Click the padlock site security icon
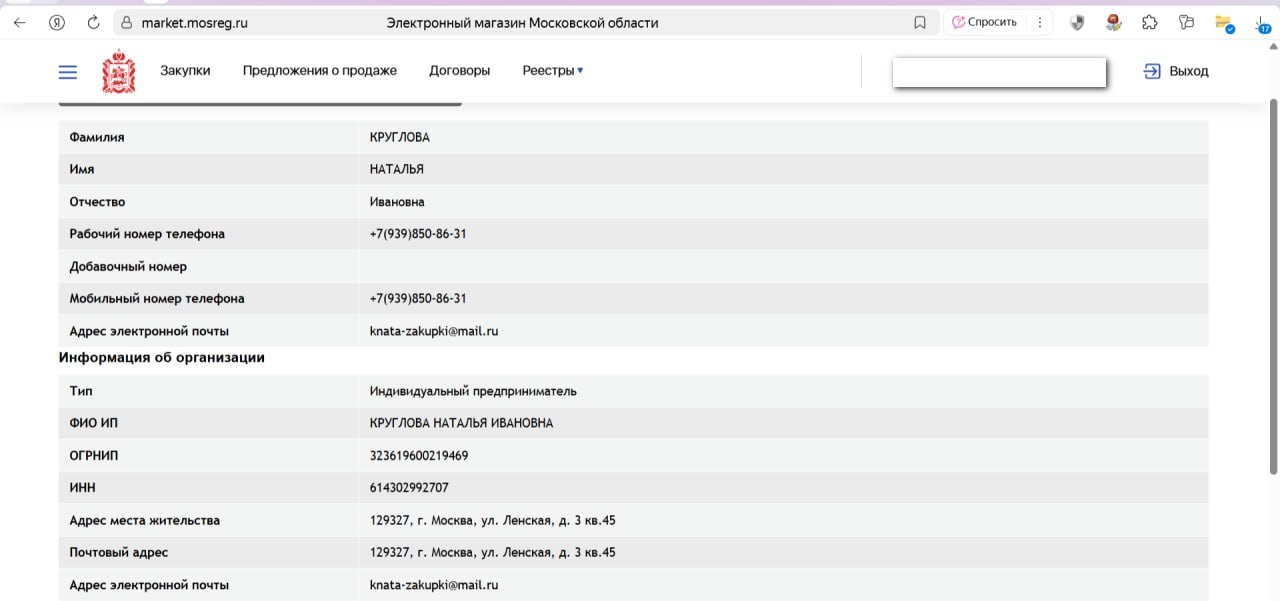Screen dimensions: 1280x601 [126, 22]
